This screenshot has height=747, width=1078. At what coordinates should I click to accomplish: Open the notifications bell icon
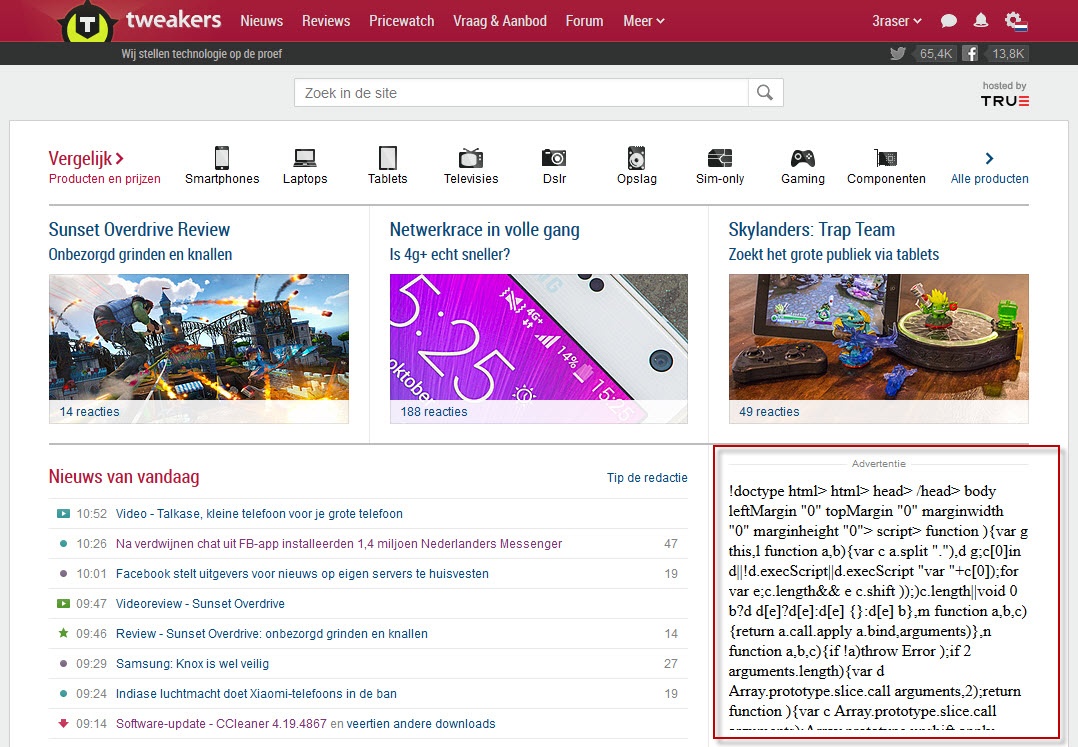click(x=981, y=21)
